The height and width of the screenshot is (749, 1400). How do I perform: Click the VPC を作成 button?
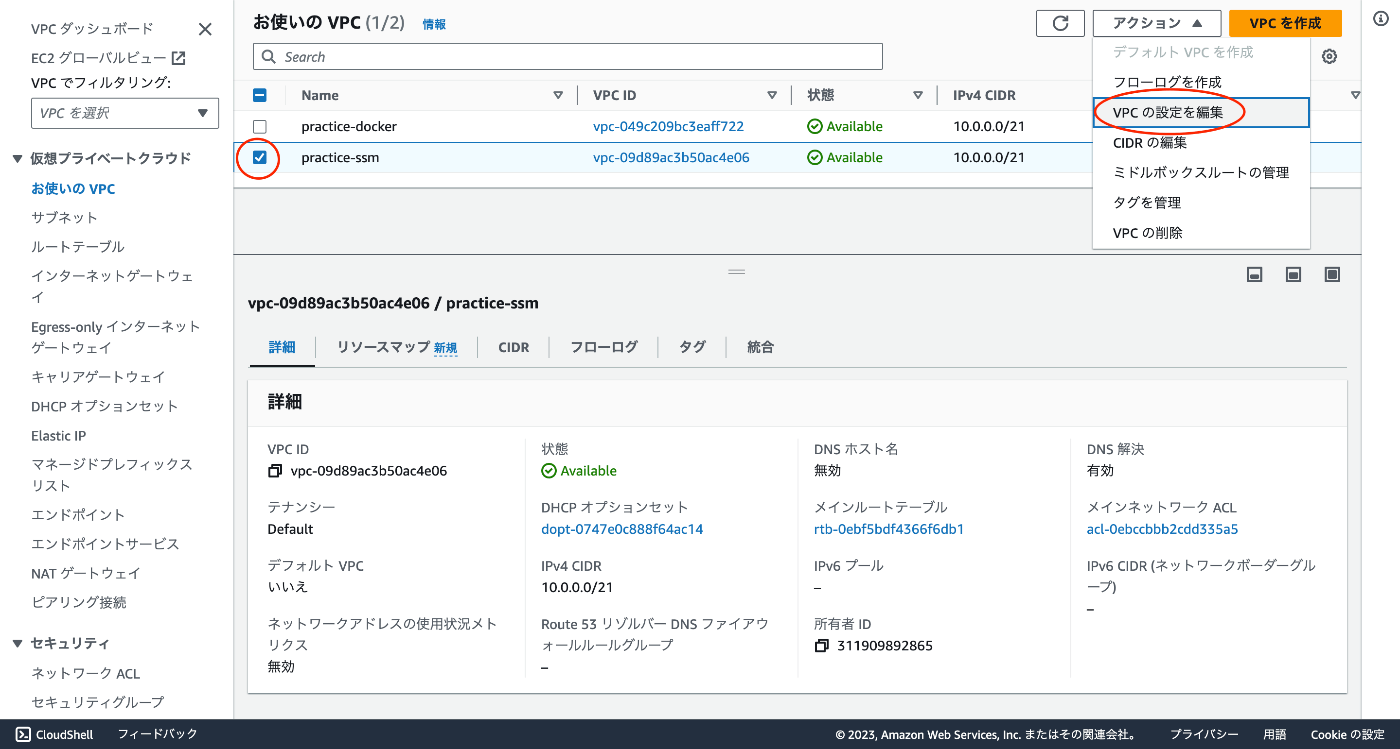tap(1285, 23)
